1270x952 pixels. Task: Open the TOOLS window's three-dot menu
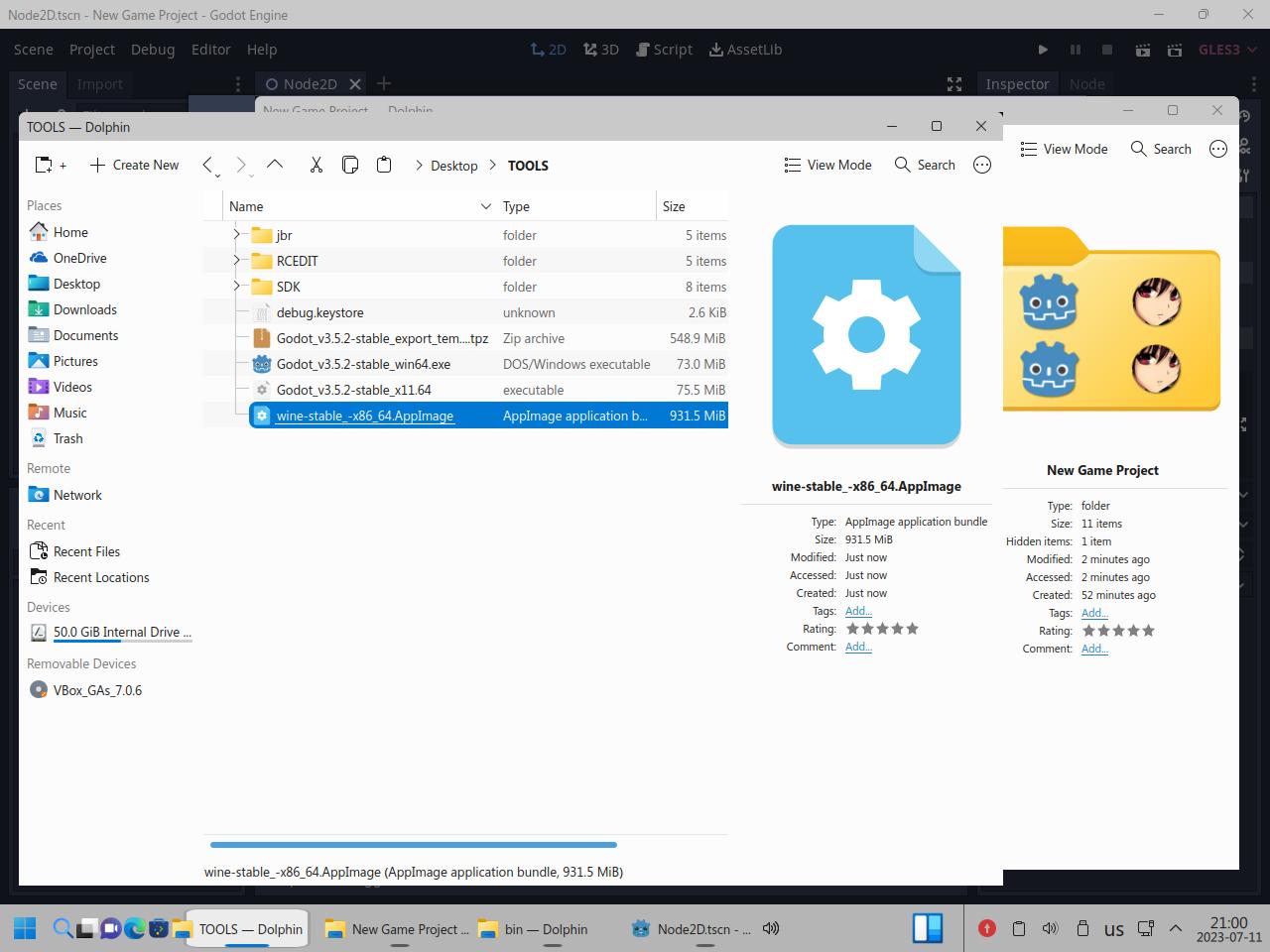point(982,165)
